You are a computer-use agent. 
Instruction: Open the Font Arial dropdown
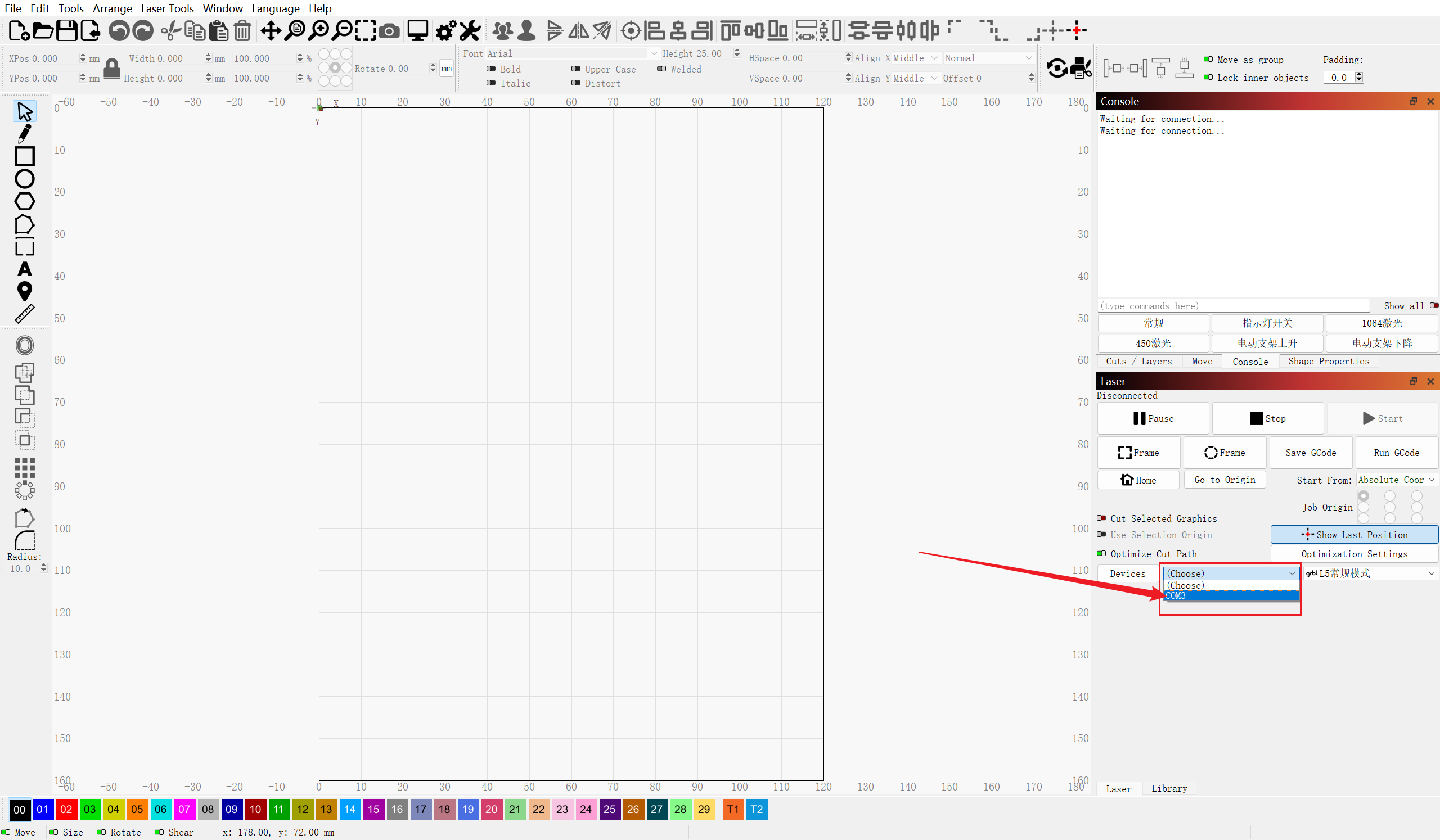point(573,53)
